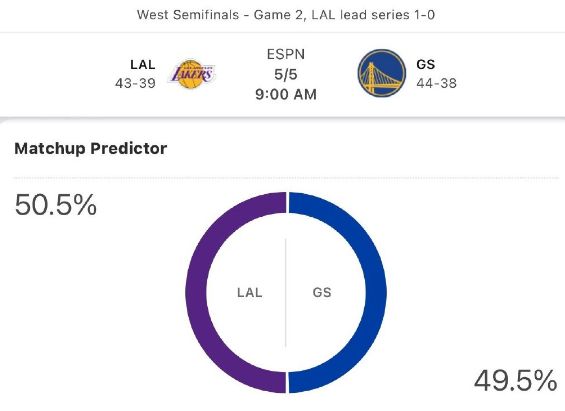The width and height of the screenshot is (565, 411).
Task: Select the Warriors 44-38 record text
Action: 436,83
